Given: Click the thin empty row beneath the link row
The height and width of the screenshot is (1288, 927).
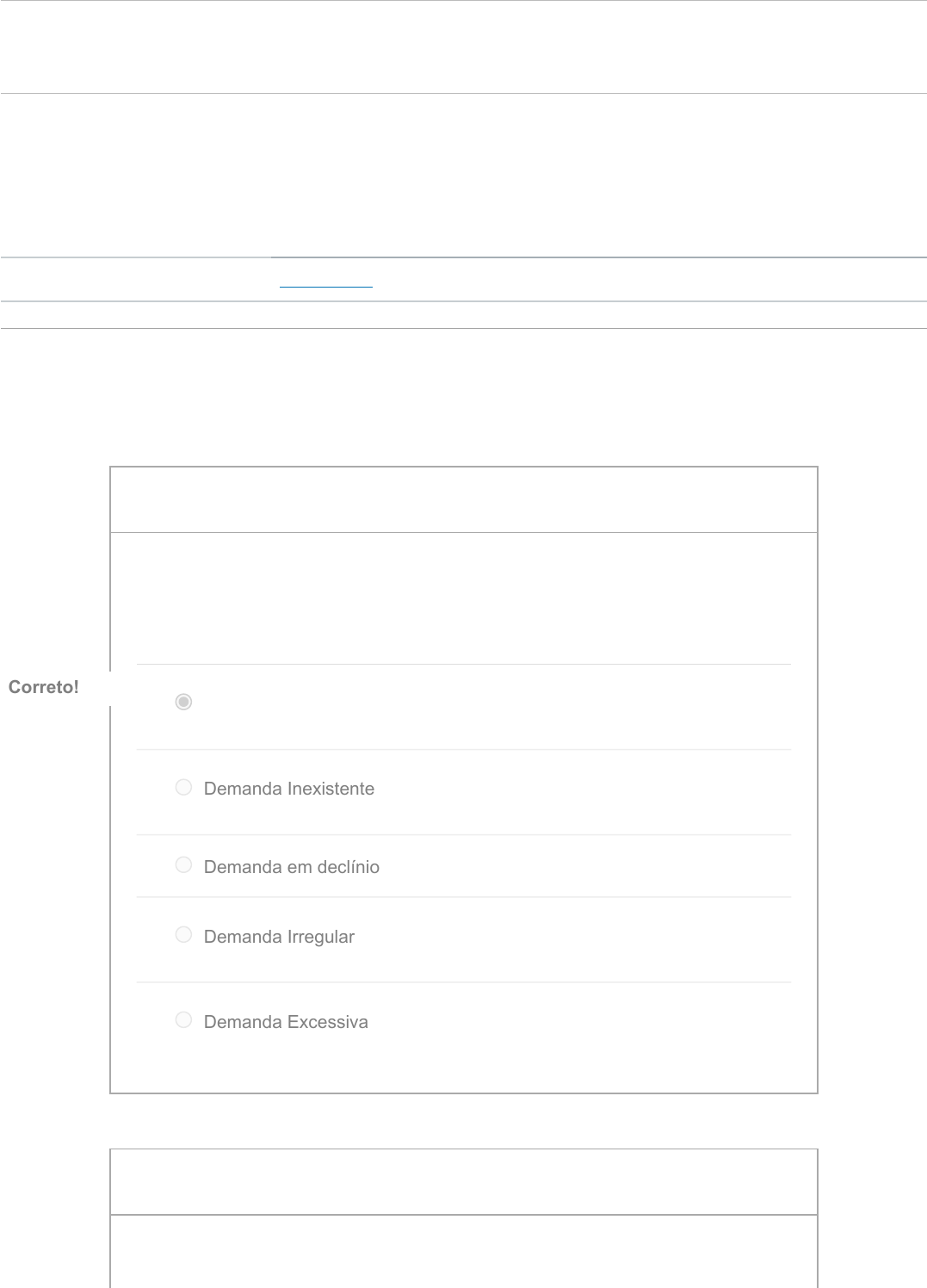Looking at the screenshot, I should click(x=463, y=315).
